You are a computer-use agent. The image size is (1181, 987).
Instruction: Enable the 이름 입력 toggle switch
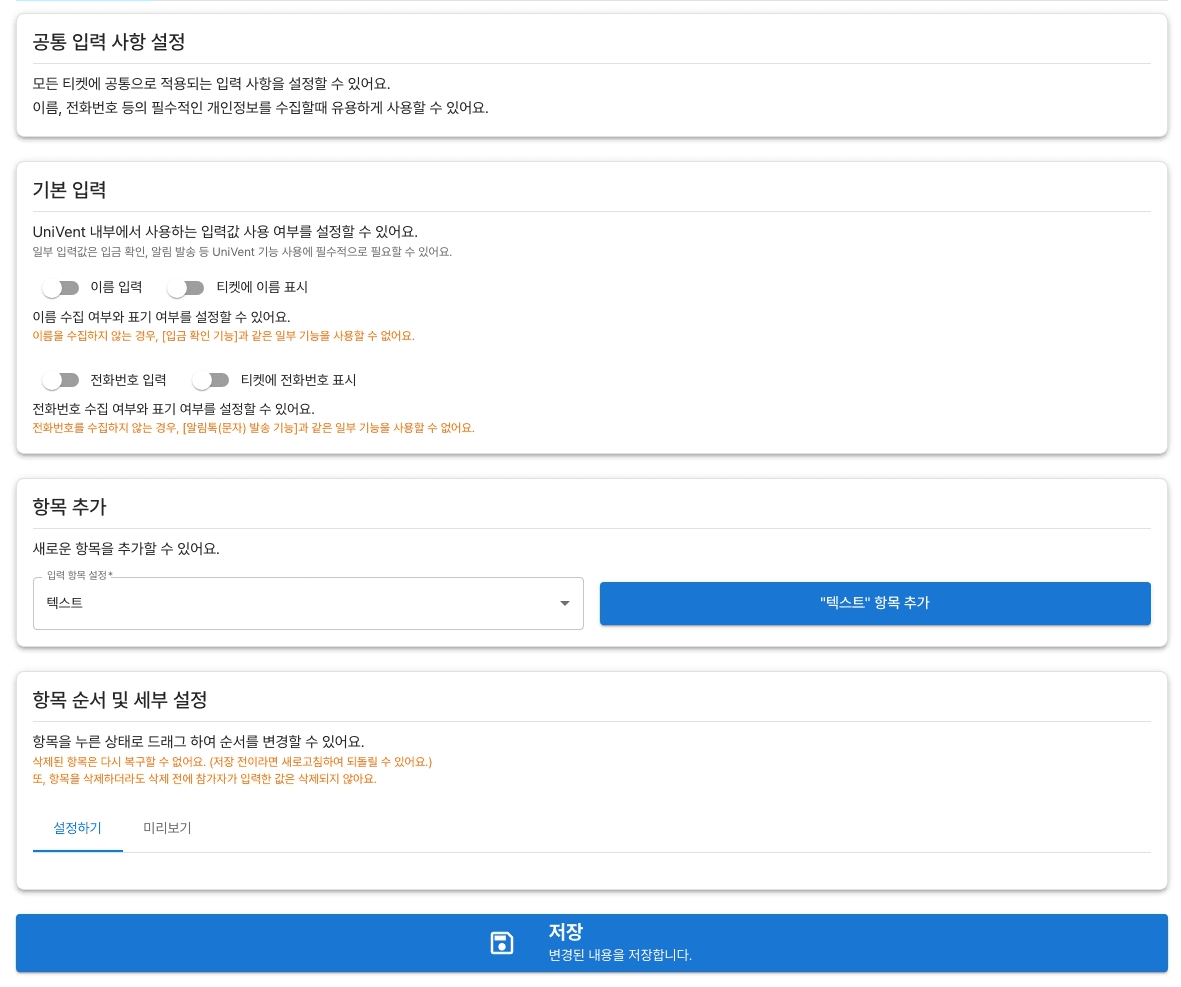[x=61, y=288]
